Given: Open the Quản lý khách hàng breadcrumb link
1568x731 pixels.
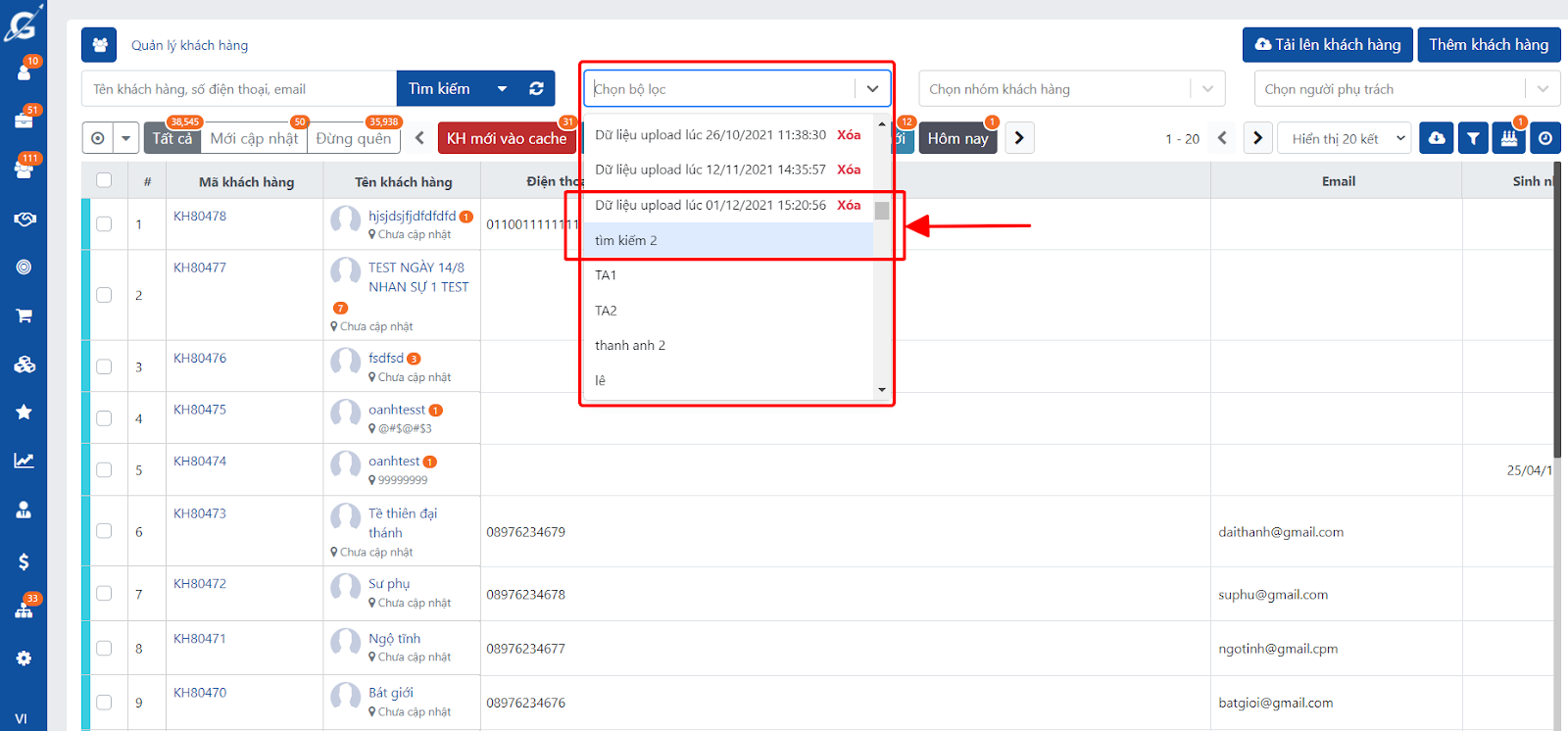Looking at the screenshot, I should tap(189, 45).
